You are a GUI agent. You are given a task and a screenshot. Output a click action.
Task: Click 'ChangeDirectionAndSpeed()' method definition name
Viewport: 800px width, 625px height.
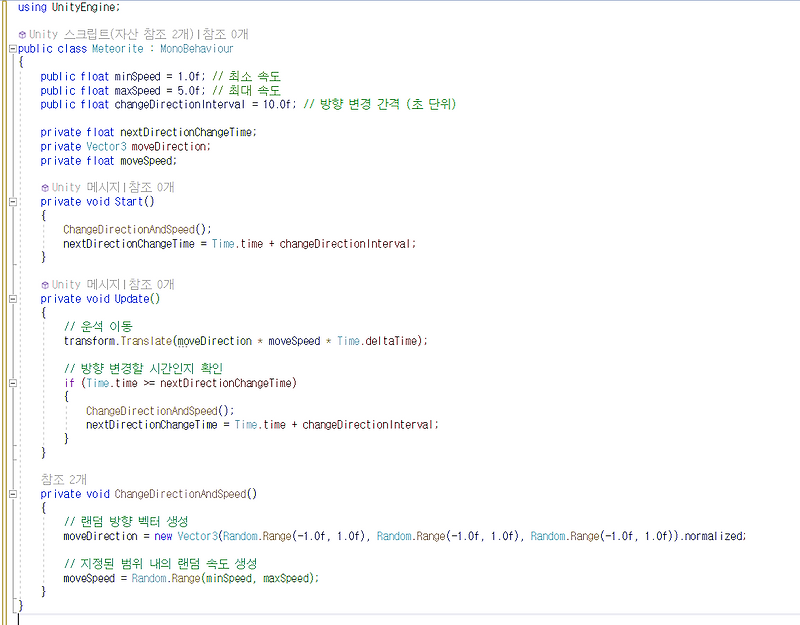(186, 494)
